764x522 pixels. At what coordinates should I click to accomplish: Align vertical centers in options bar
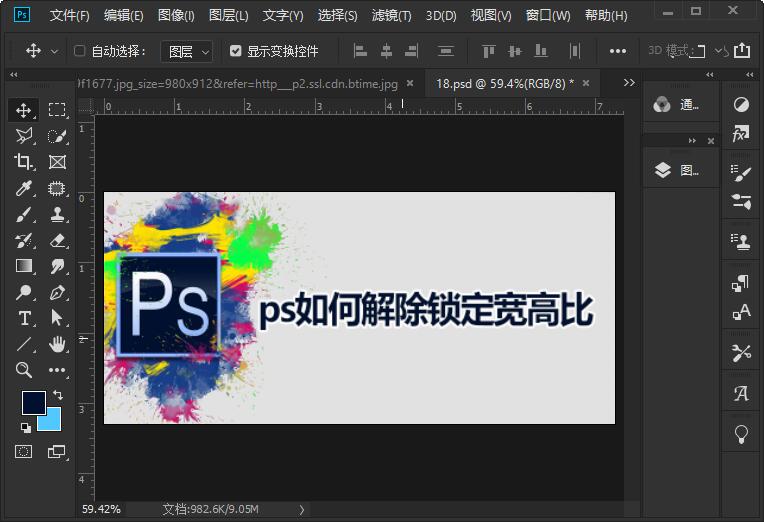tap(515, 51)
